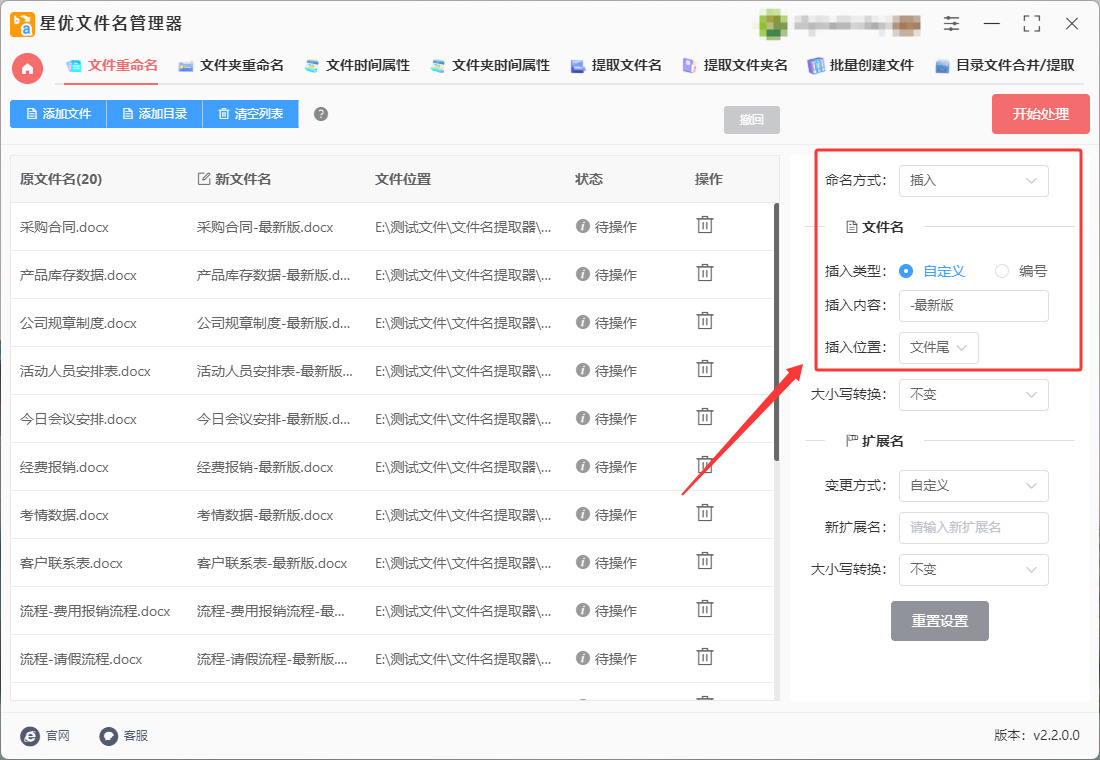Image resolution: width=1100 pixels, height=760 pixels.
Task: Click the edit pencil icon beside 新文件名
Action: (x=203, y=179)
